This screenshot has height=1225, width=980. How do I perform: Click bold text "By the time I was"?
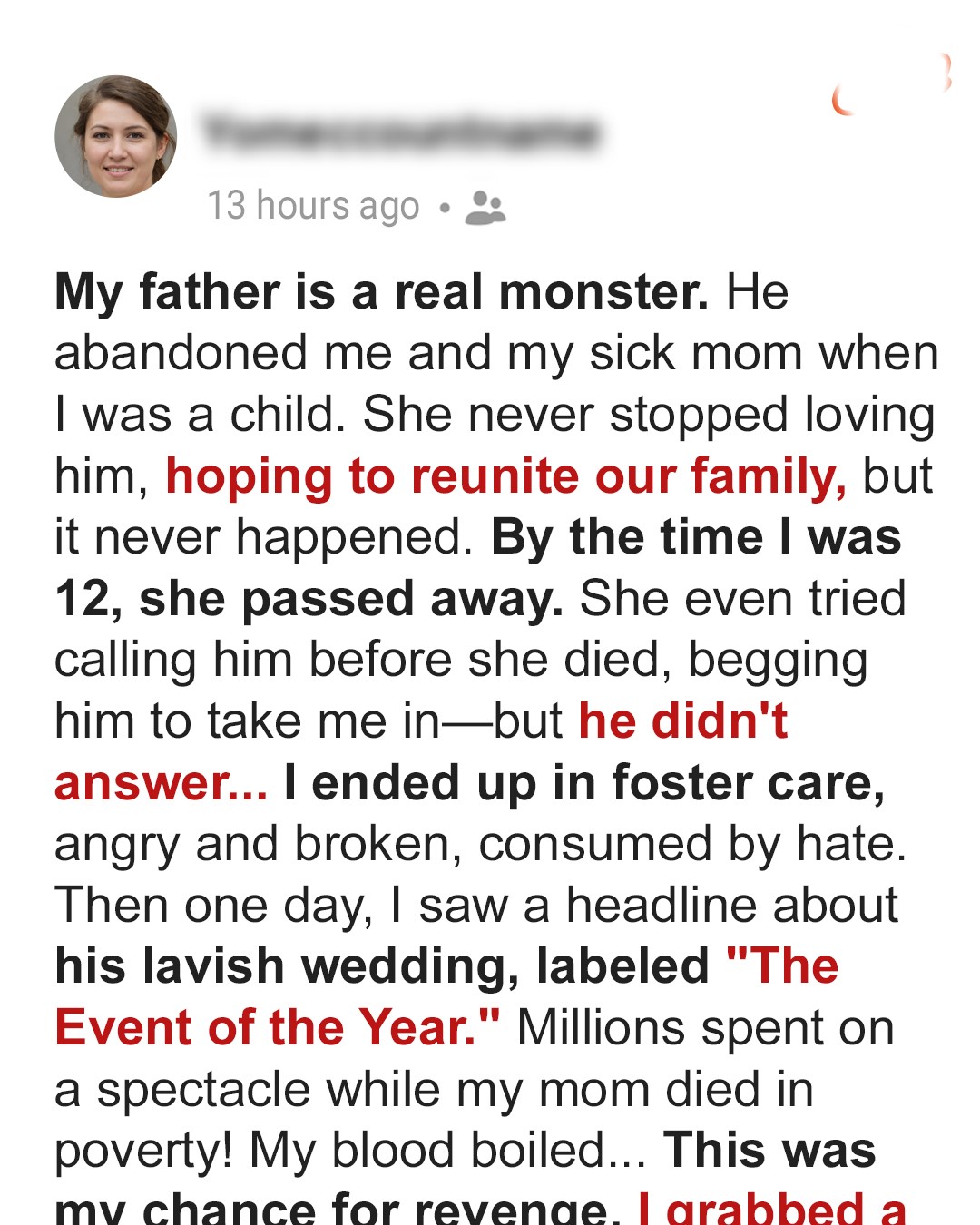tap(696, 537)
